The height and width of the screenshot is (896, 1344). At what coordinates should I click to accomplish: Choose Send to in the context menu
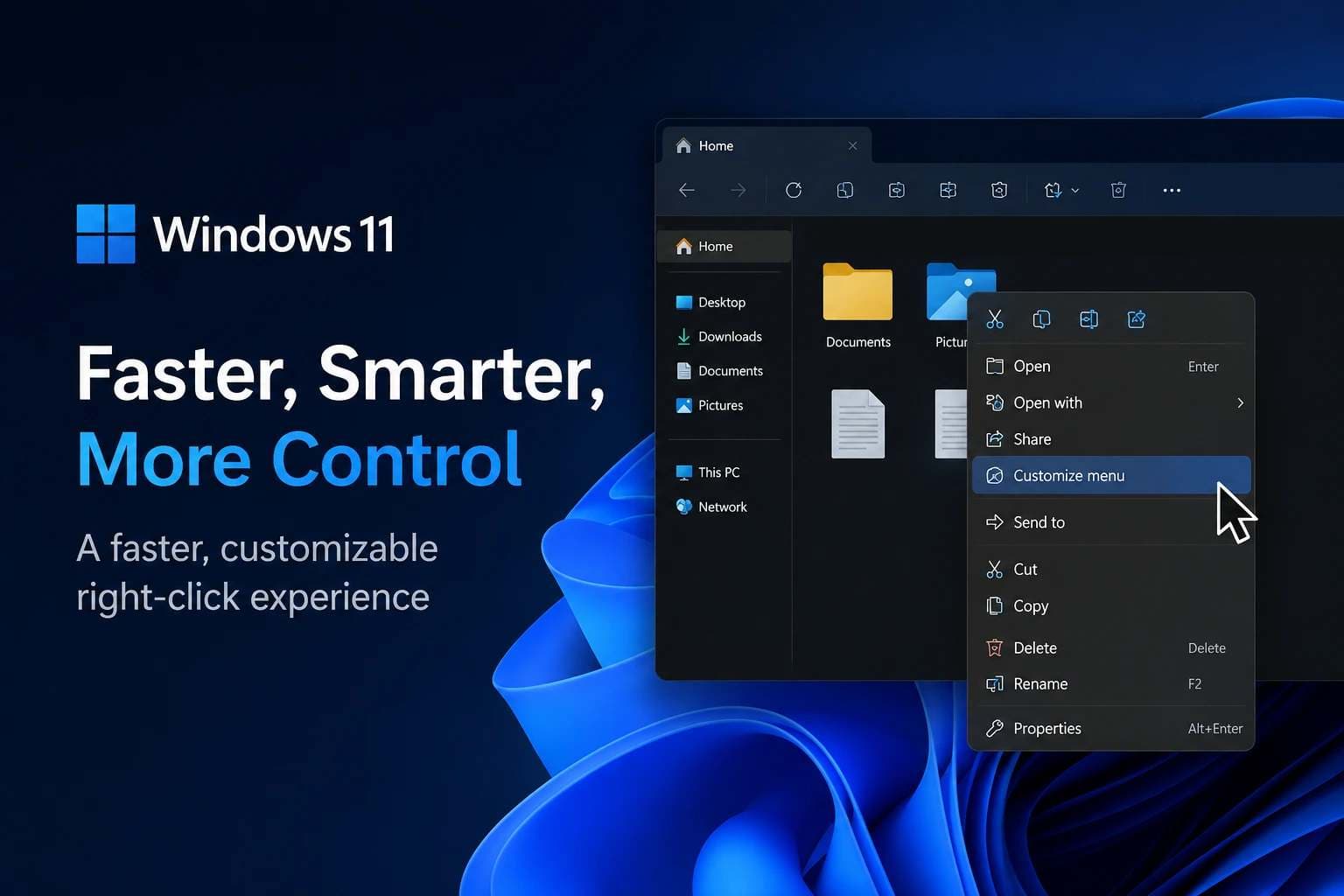point(1111,522)
